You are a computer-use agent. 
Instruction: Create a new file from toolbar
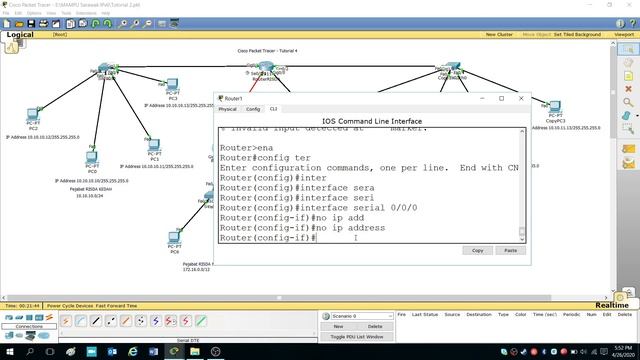[7, 24]
